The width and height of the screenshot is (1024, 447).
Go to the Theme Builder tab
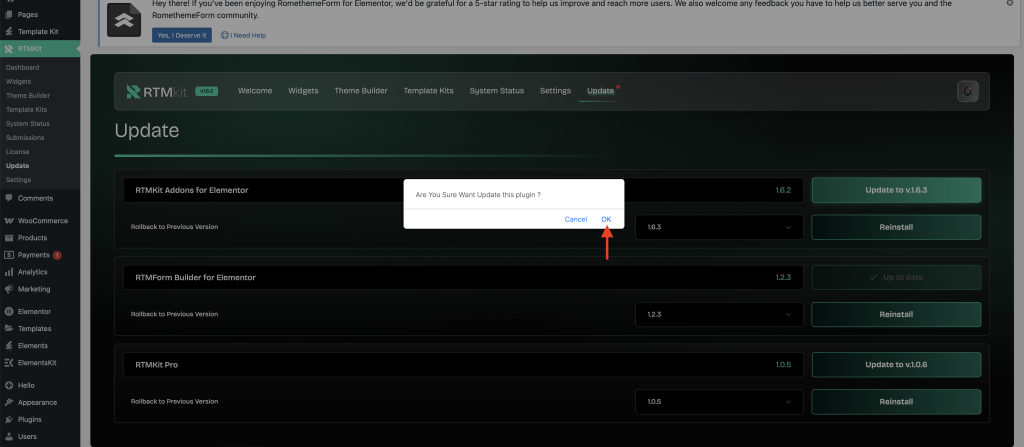(x=360, y=91)
